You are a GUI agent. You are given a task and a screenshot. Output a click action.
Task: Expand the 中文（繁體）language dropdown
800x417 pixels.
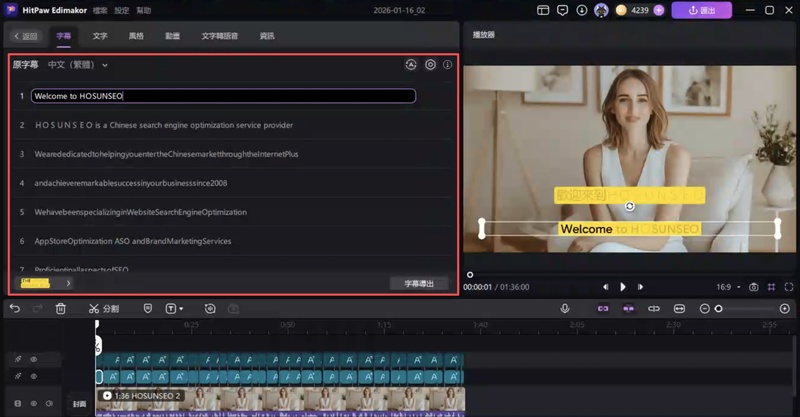(x=78, y=65)
